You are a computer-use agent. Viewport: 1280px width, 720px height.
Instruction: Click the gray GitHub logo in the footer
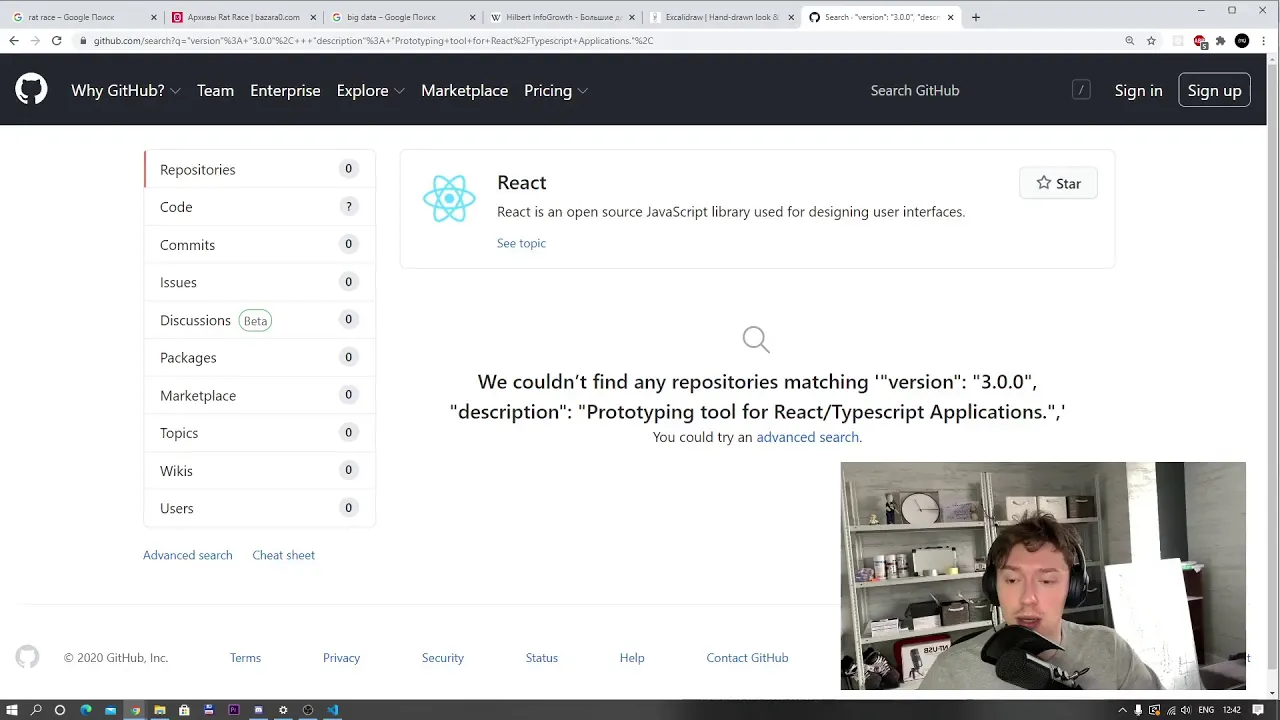coord(27,657)
